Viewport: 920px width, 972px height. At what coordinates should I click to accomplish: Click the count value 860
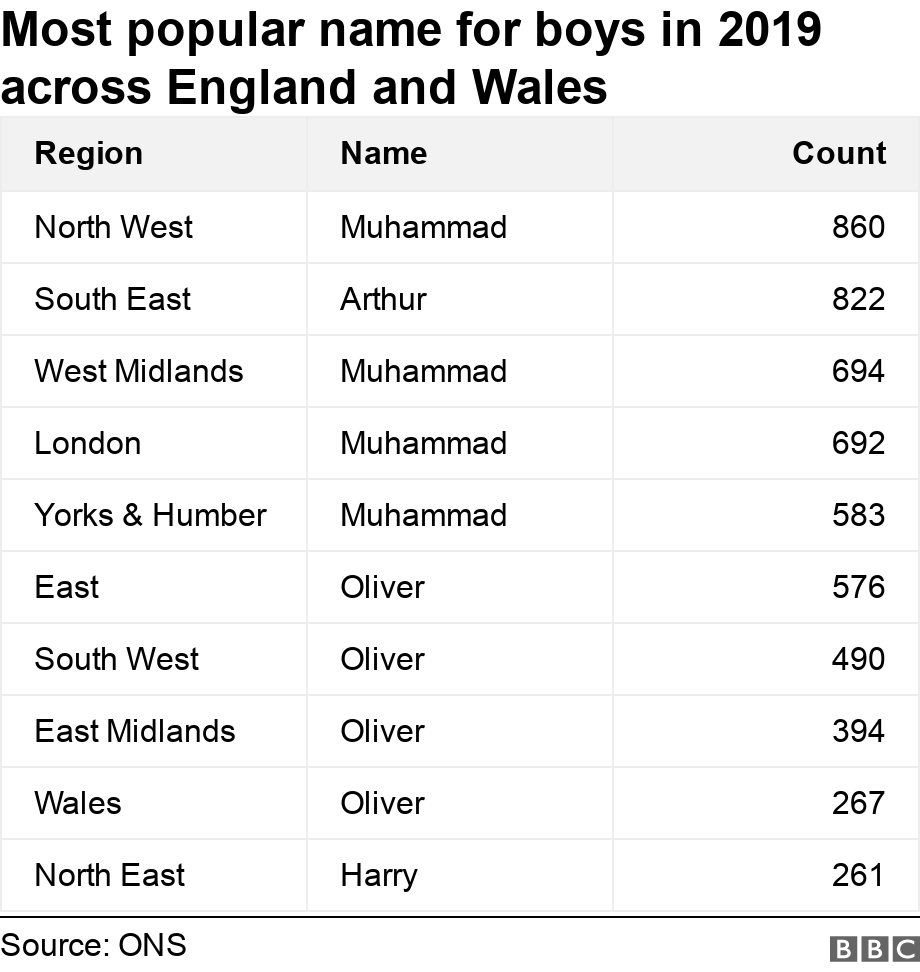858,227
